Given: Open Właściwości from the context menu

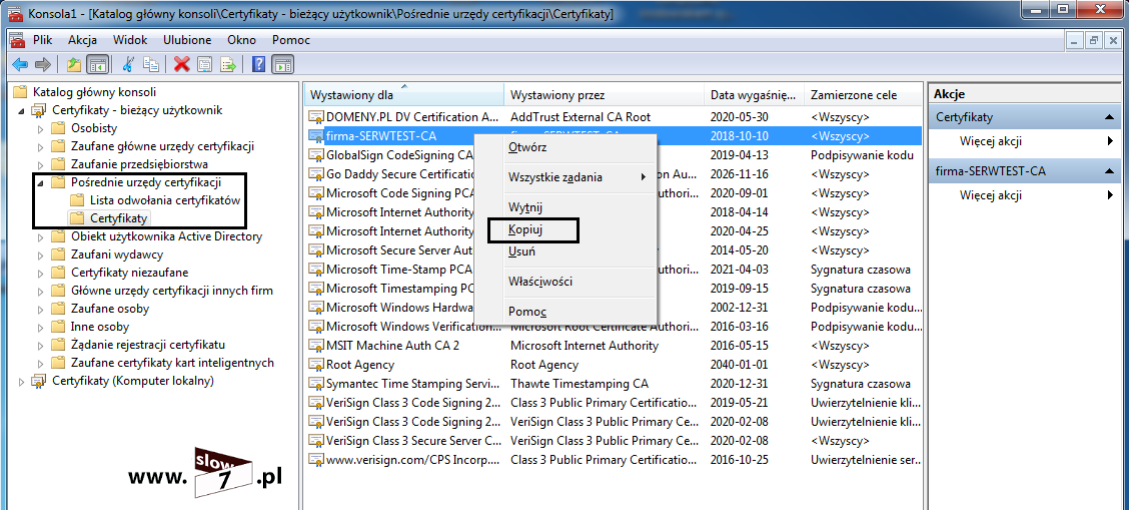Looking at the screenshot, I should click(540, 282).
